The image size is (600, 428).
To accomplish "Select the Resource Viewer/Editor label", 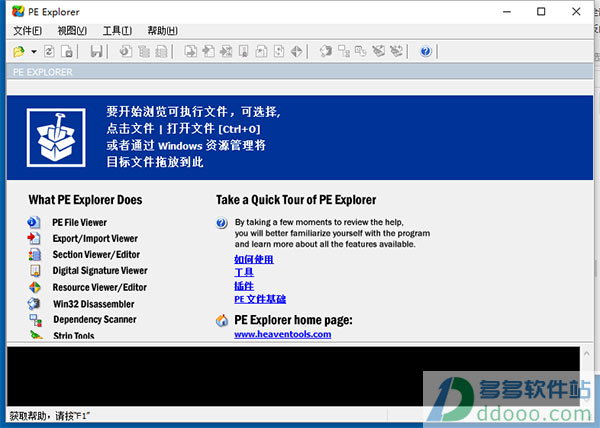I will click(99, 287).
